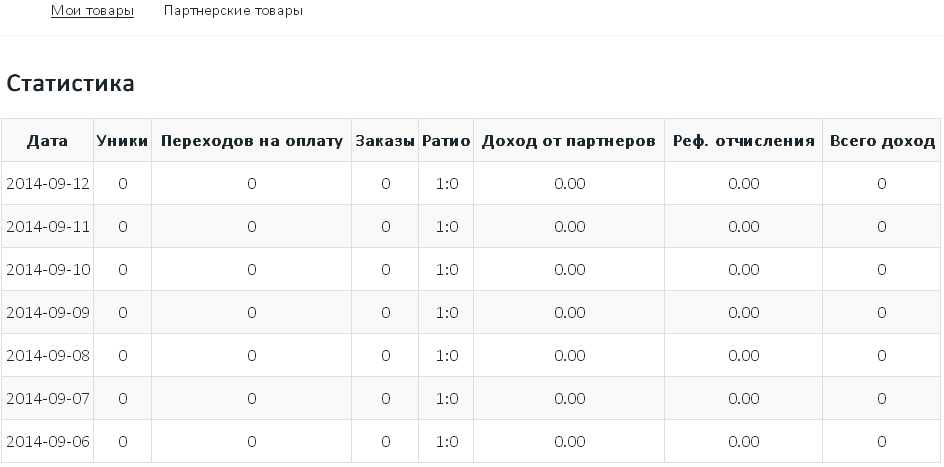Select Доход от партнеров value for 2014-09-09
Viewport: 944px width, 467px height.
coord(569,313)
